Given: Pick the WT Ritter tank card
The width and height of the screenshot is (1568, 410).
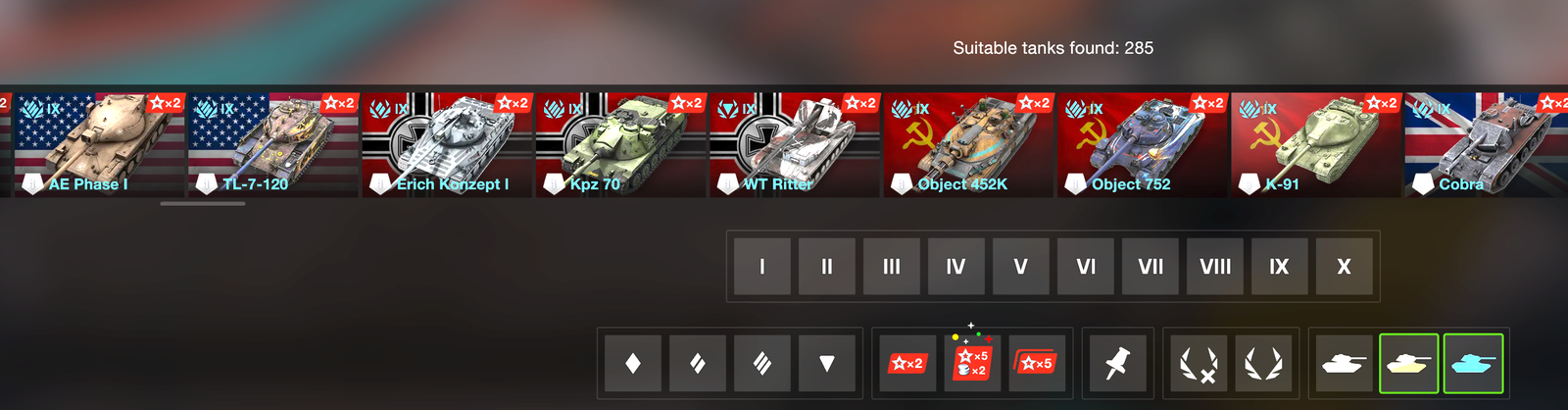Looking at the screenshot, I should point(794,145).
